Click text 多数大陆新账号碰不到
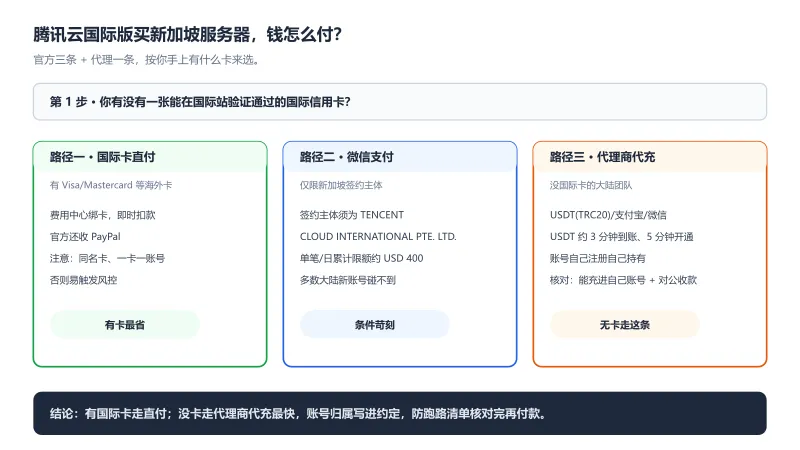 pos(347,280)
